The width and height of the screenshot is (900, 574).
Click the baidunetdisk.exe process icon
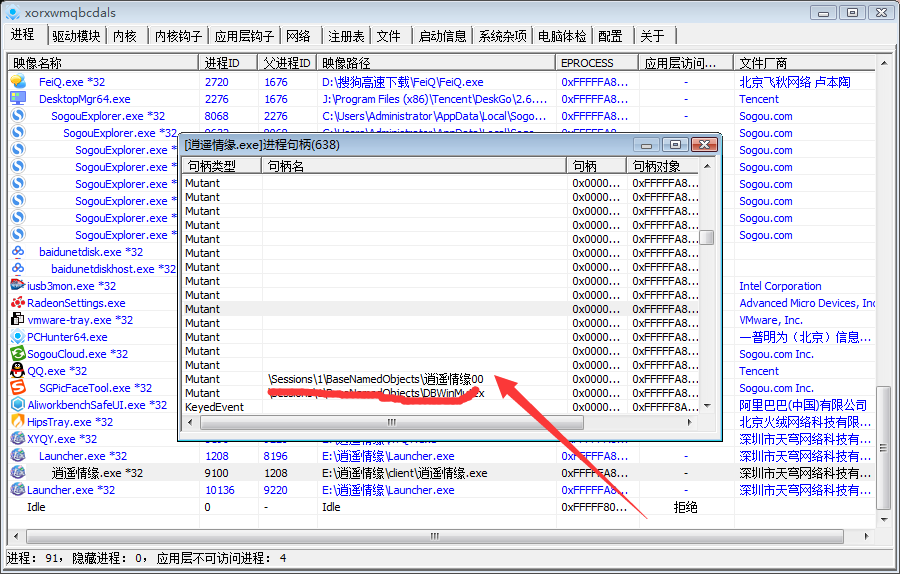[18, 251]
